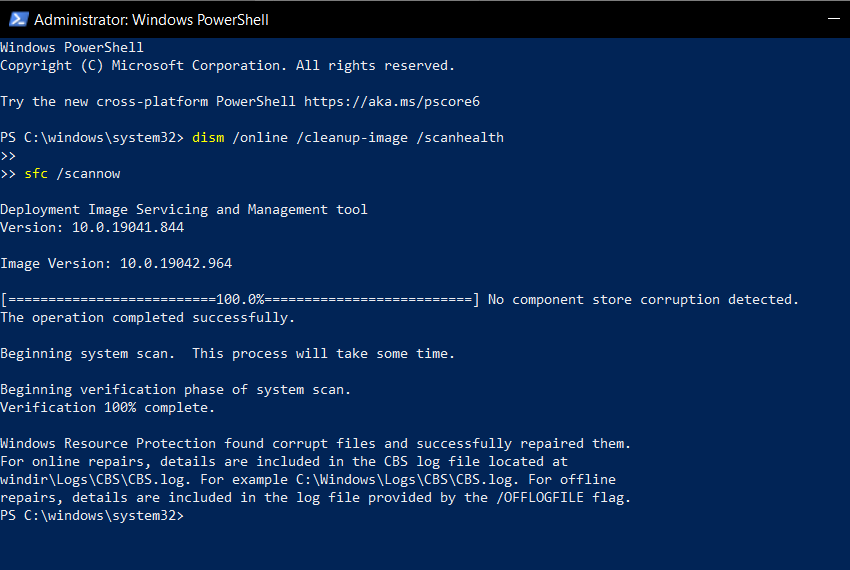The image size is (850, 570).
Task: Select the "/scanhealth" argument text
Action: 460,137
